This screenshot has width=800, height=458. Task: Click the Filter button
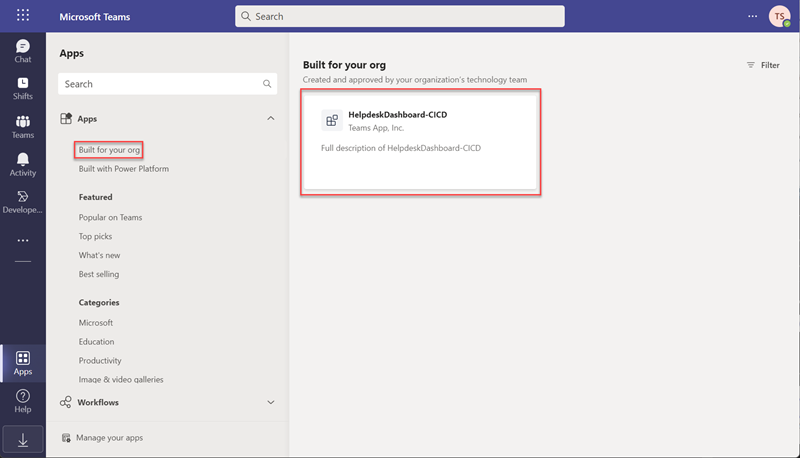coord(763,65)
